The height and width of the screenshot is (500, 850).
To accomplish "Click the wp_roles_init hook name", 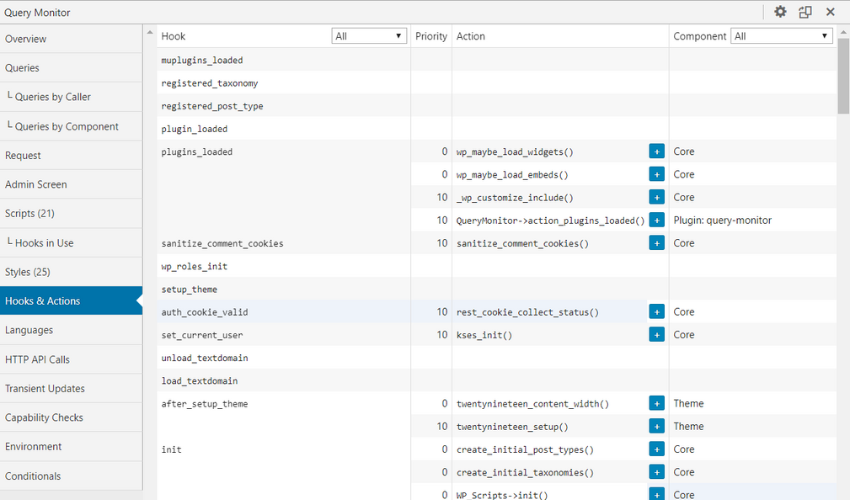I will pyautogui.click(x=194, y=266).
